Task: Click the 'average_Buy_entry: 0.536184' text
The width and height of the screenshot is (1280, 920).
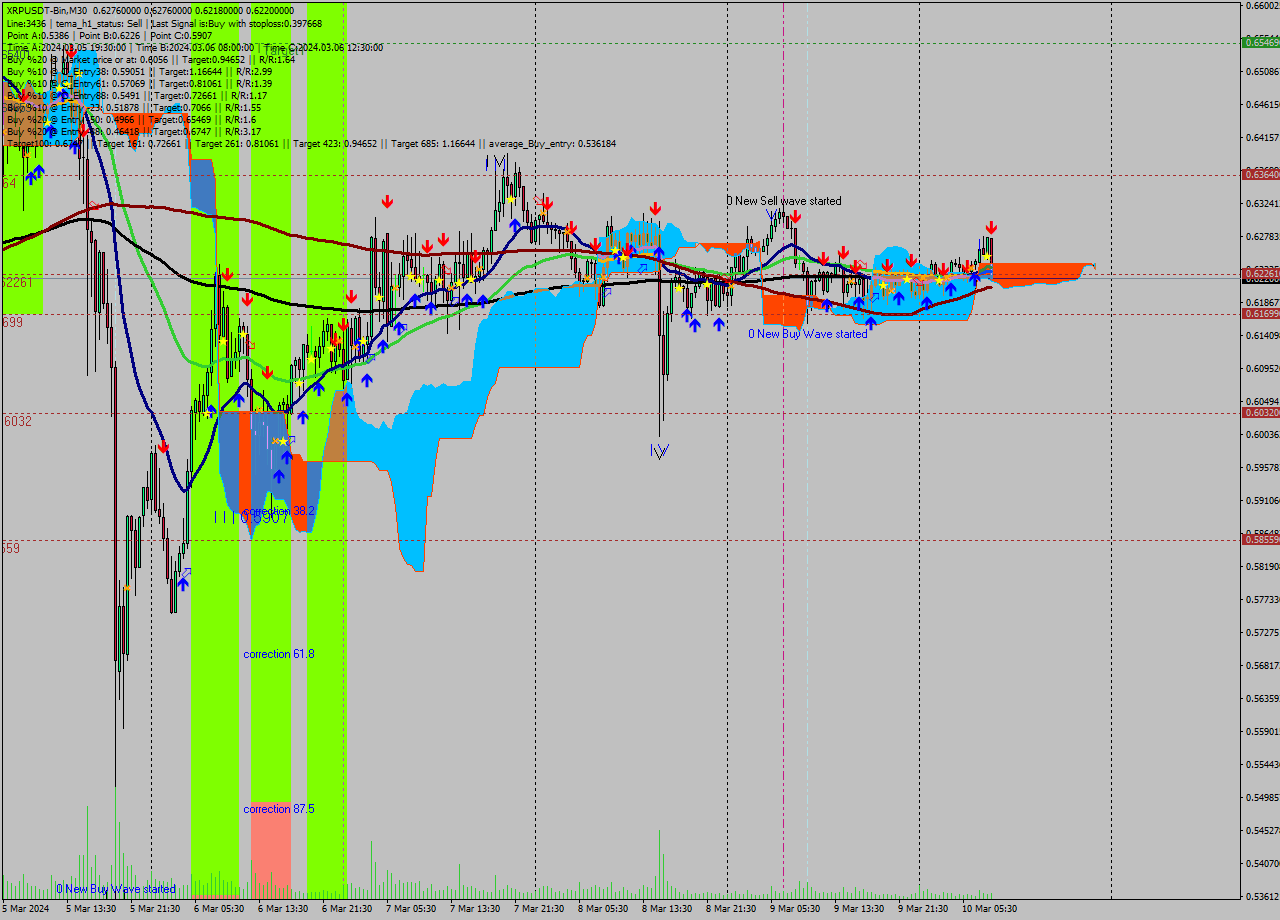Action: click(552, 144)
